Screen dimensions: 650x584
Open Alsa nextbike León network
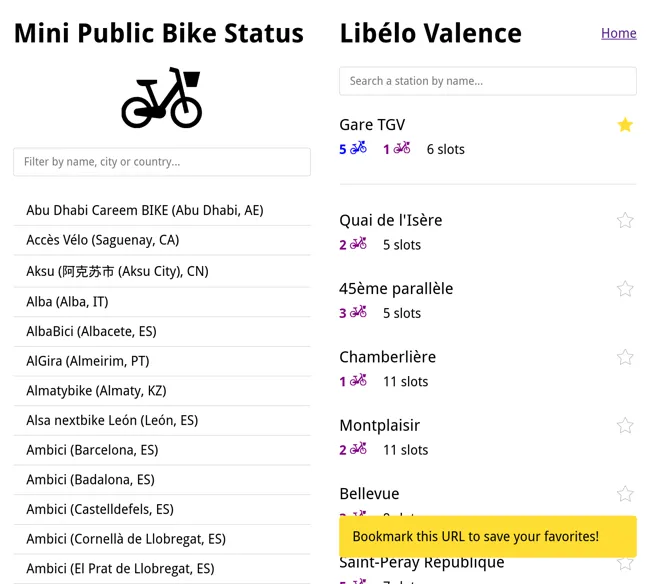tap(162, 420)
